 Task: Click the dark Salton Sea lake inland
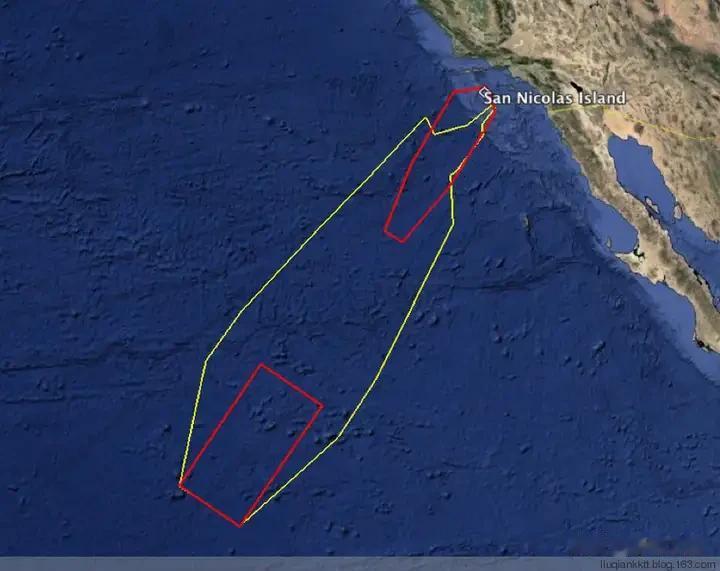[x=575, y=89]
